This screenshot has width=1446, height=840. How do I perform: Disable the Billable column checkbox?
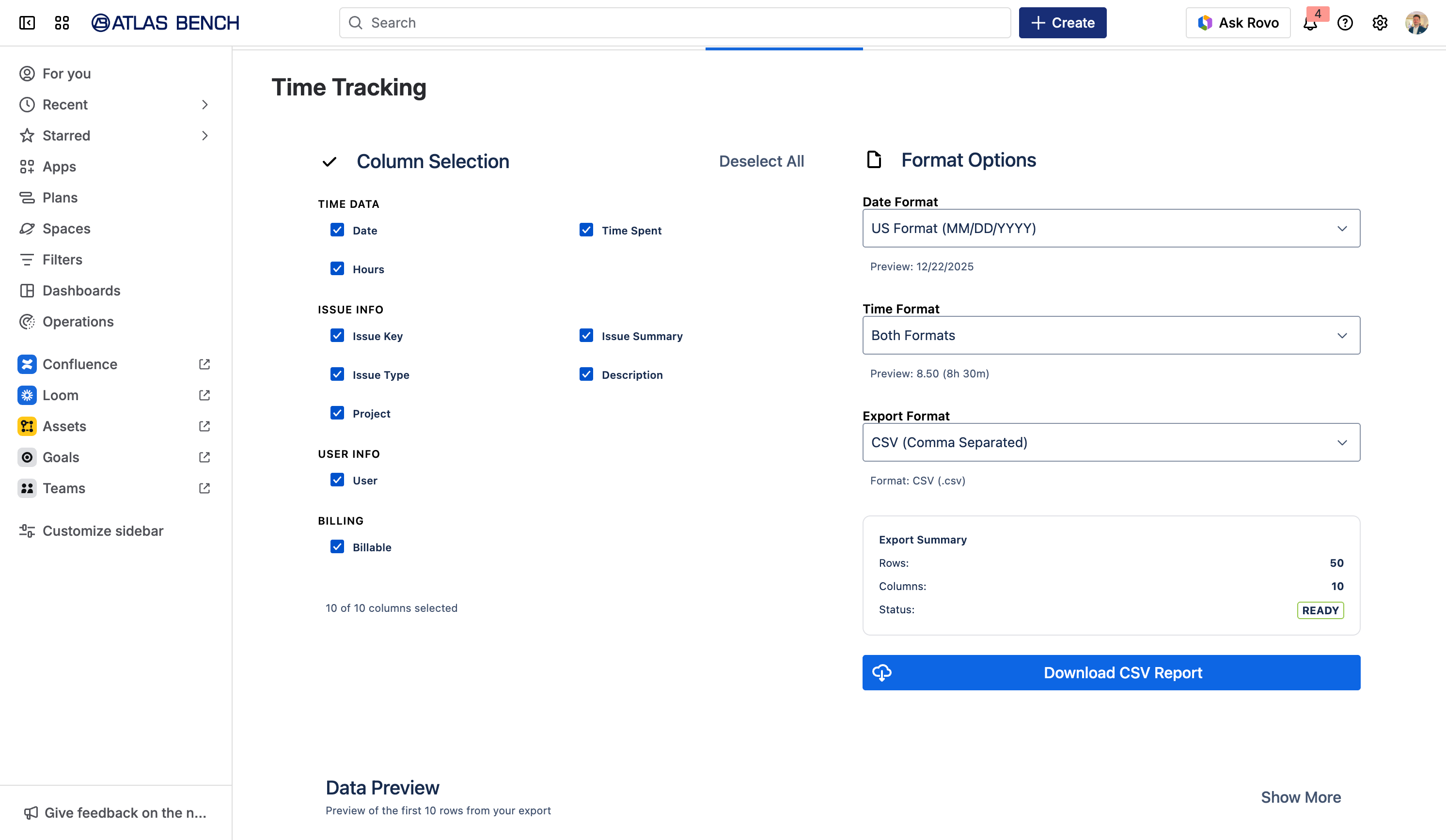click(x=337, y=547)
